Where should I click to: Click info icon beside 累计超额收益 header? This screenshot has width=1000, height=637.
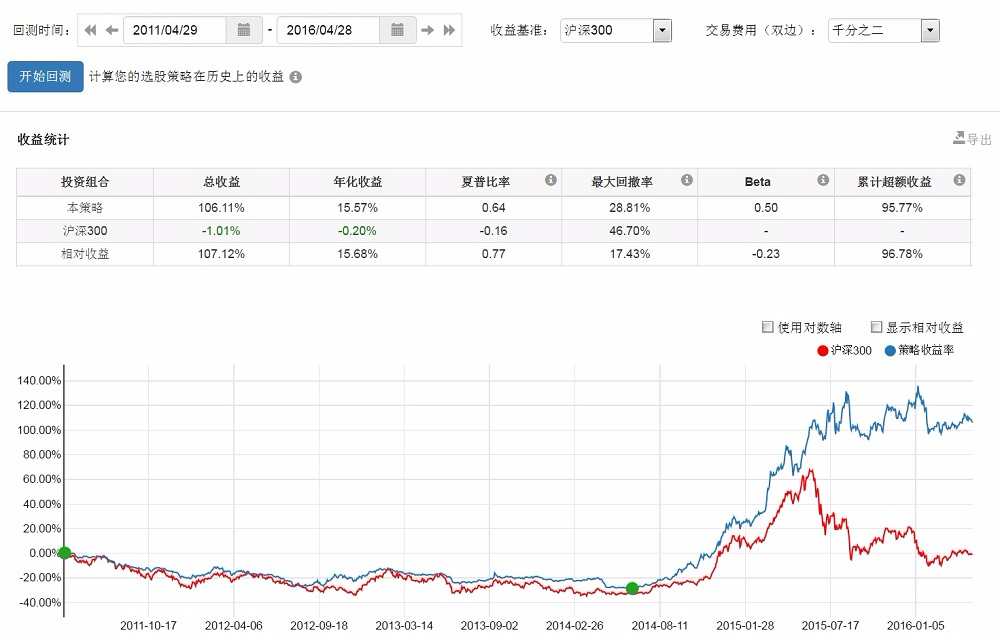tap(959, 181)
